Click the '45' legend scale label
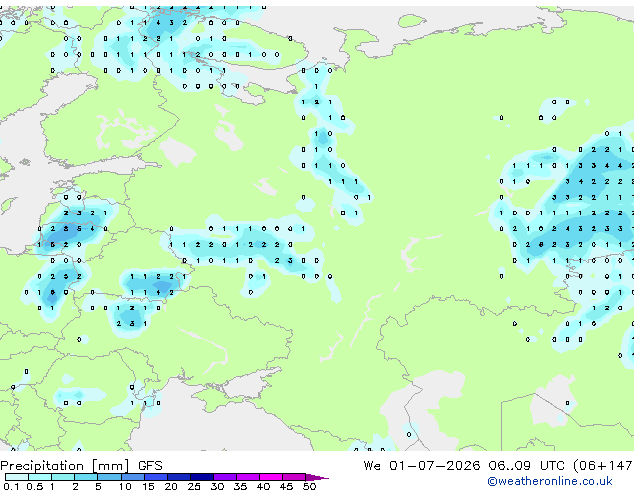Screen dimensions: 634x490 click(x=286, y=486)
